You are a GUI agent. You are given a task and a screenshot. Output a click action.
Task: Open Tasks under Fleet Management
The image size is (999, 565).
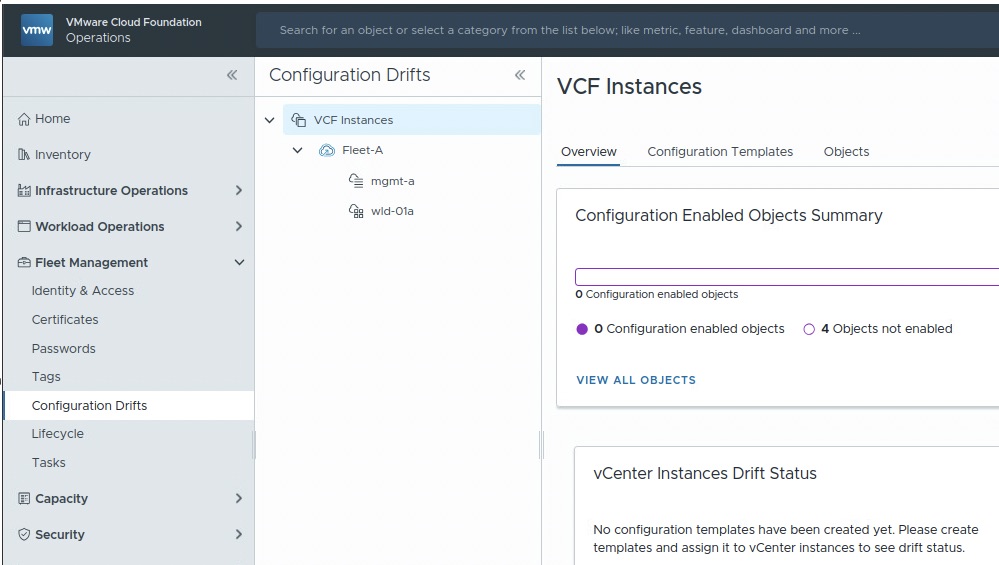coord(48,462)
